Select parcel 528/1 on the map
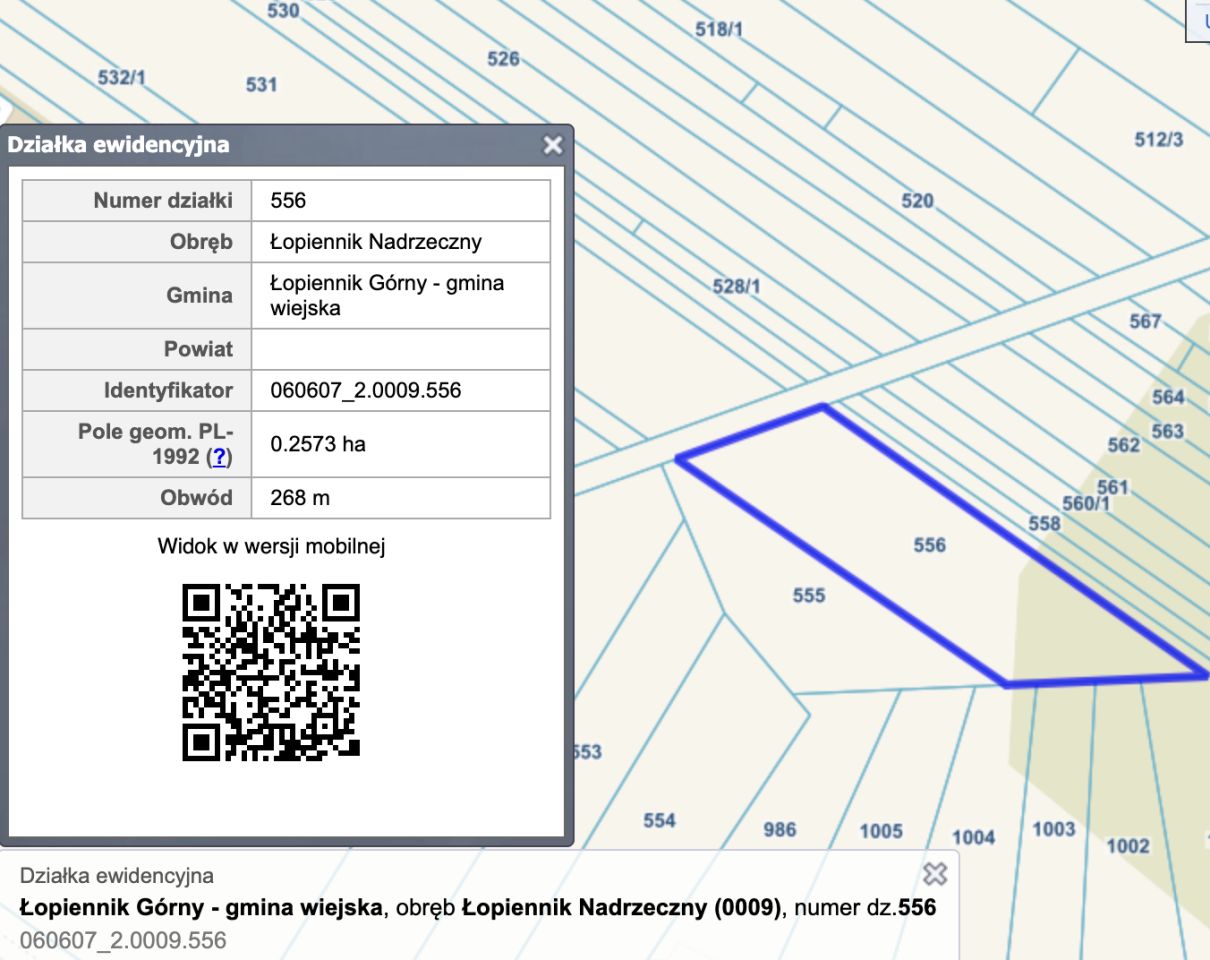 coord(736,287)
